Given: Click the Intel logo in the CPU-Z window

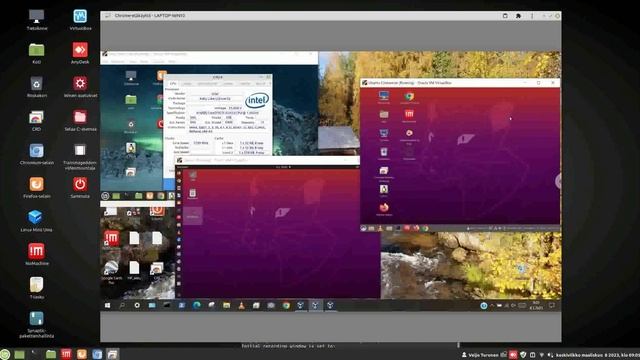Looking at the screenshot, I should (257, 100).
